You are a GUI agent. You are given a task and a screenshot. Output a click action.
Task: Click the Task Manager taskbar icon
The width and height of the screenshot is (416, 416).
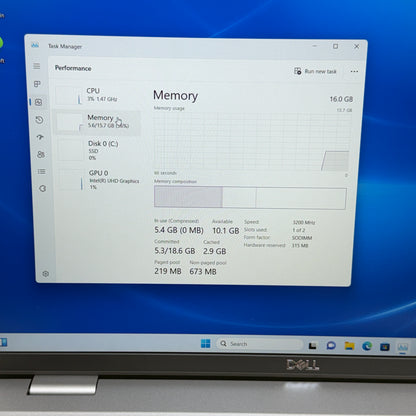(403, 347)
